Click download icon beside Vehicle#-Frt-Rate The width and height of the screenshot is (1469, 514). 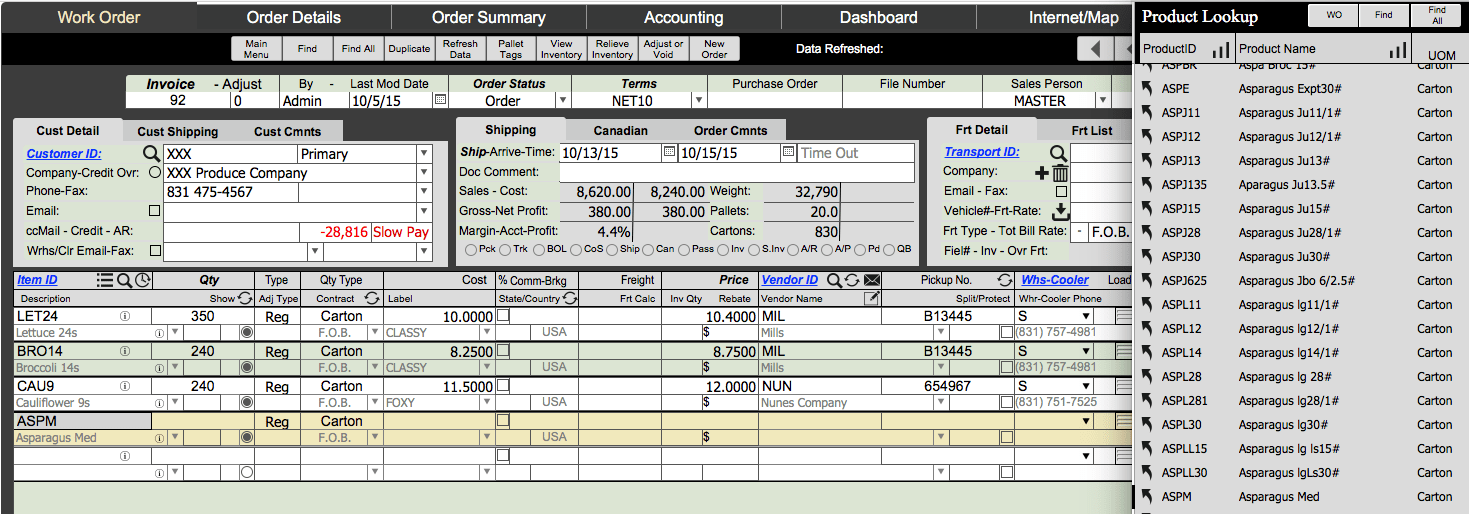coord(1061,211)
